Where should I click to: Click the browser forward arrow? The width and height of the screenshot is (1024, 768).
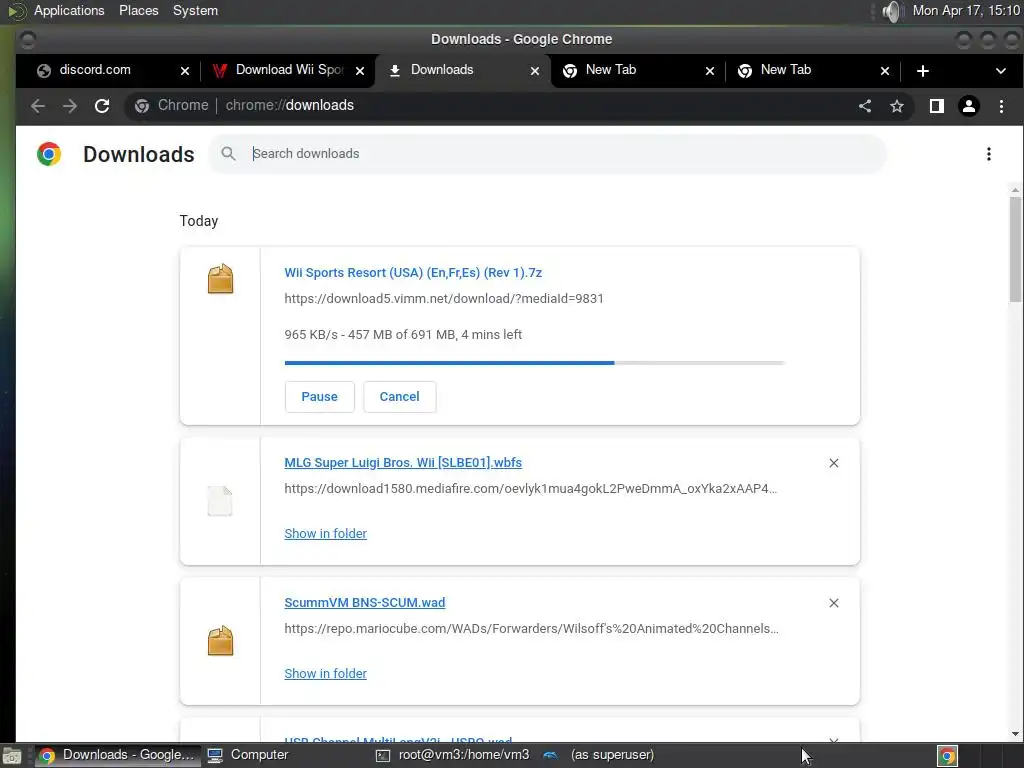tap(70, 106)
